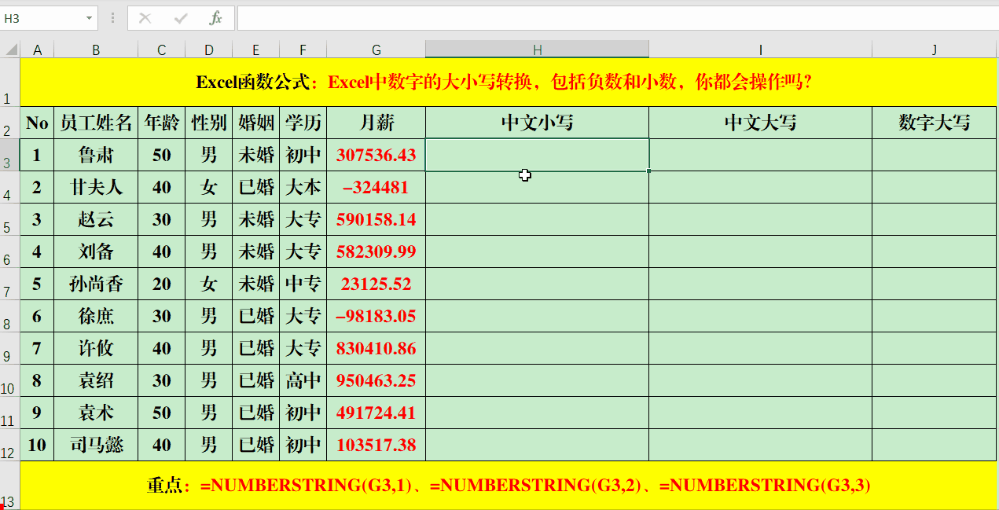Click the 中专 education cell
The height and width of the screenshot is (510, 999).
click(303, 284)
